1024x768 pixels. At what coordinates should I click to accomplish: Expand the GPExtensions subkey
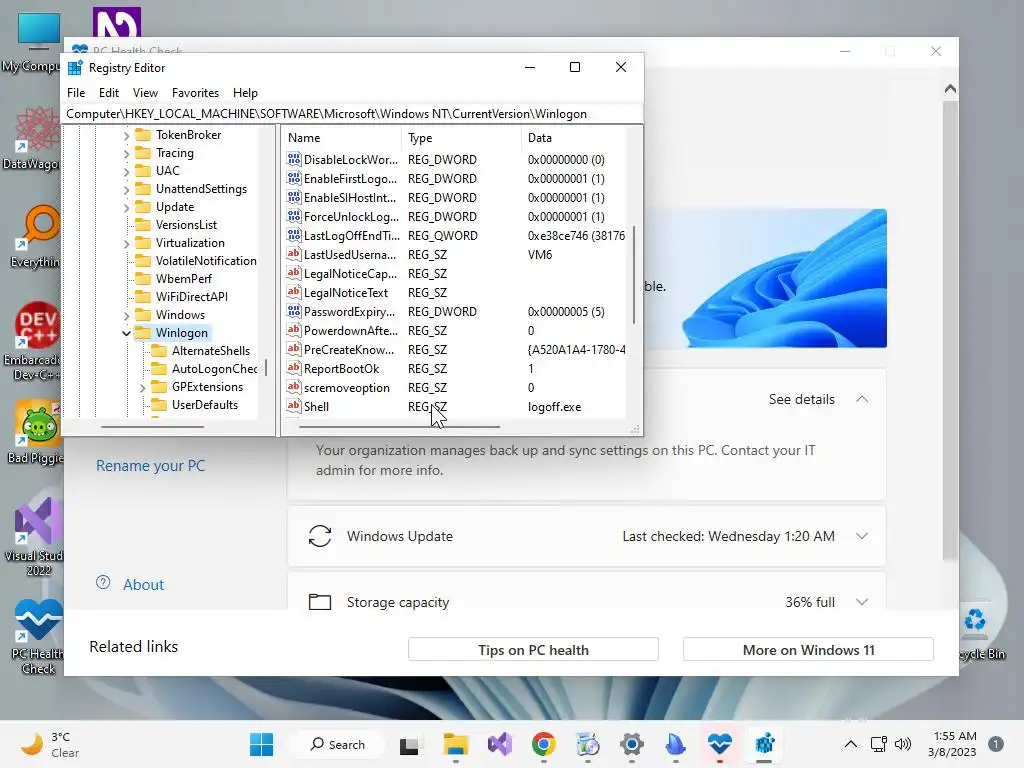click(142, 387)
